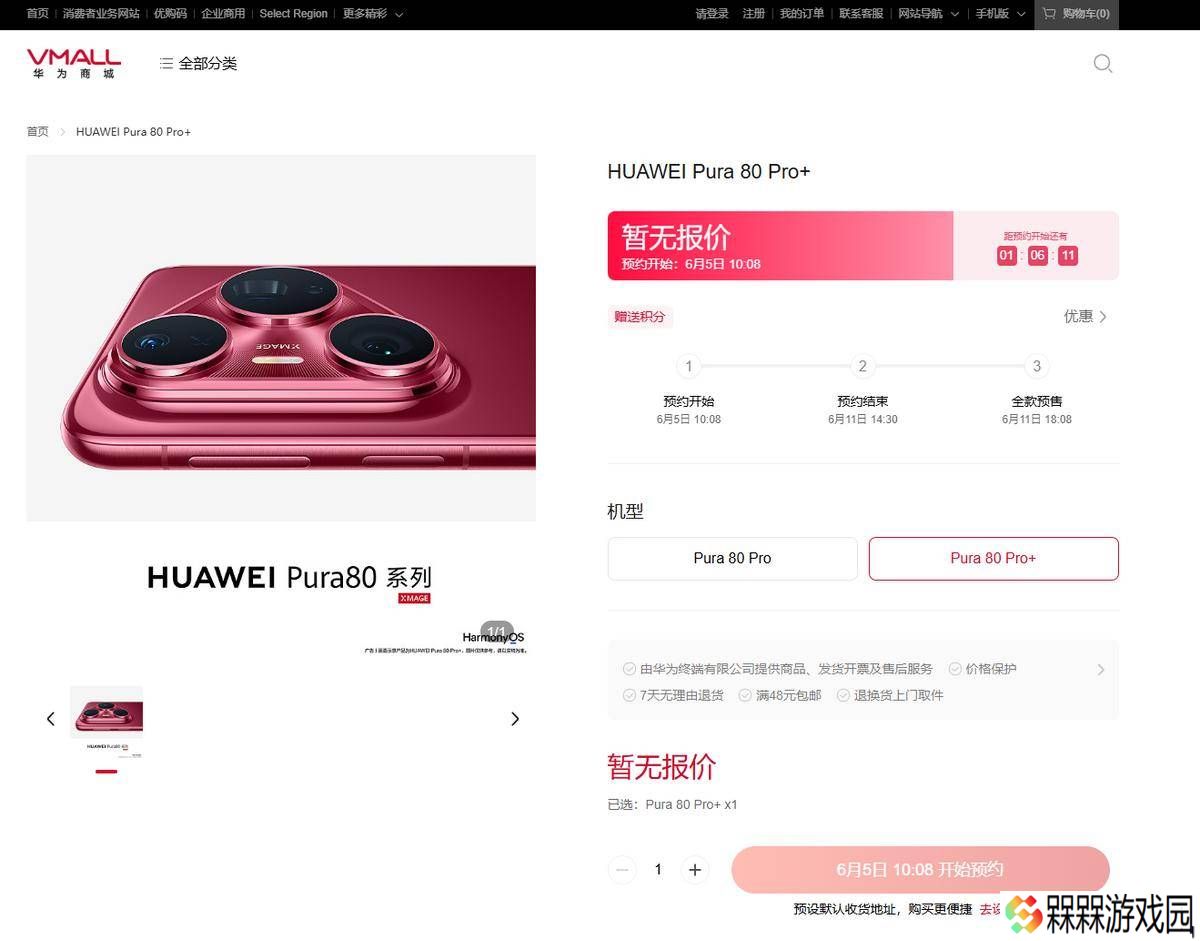Image resolution: width=1200 pixels, height=941 pixels.
Task: Show next thumbnail with right arrow
Action: click(515, 719)
